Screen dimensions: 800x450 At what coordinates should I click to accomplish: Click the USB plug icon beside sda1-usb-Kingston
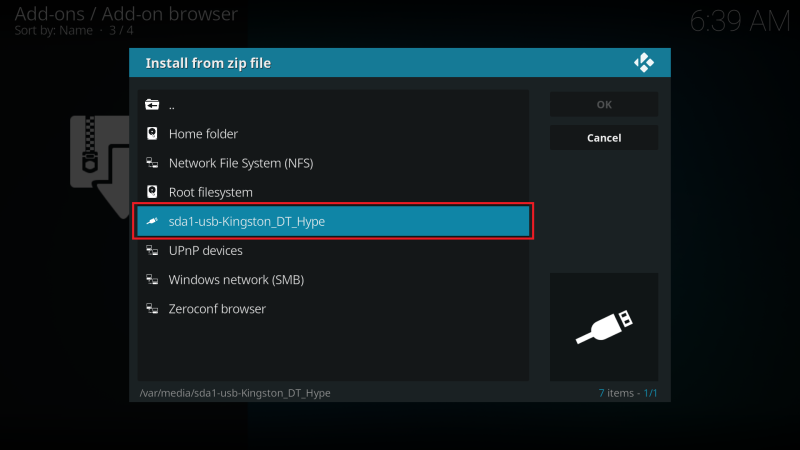tap(152, 221)
